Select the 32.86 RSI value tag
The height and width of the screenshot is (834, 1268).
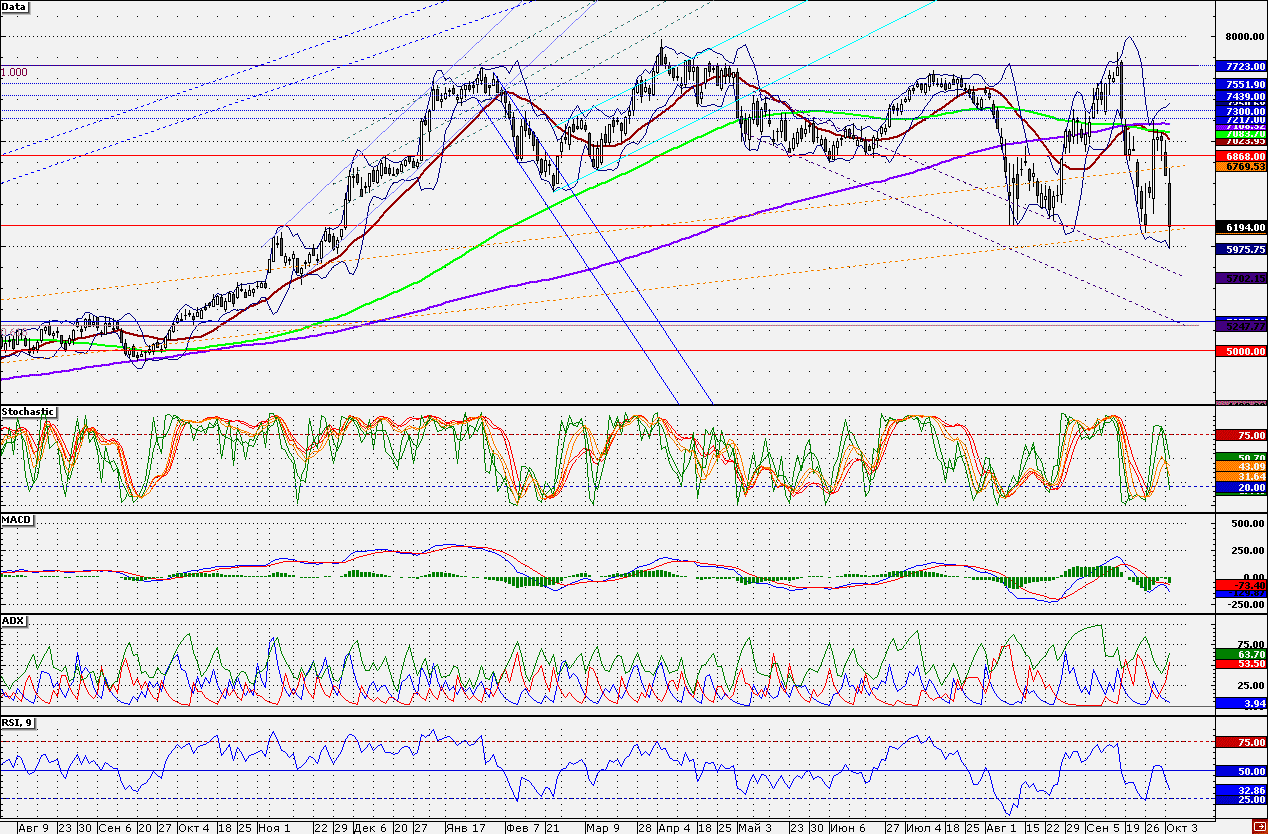1241,790
